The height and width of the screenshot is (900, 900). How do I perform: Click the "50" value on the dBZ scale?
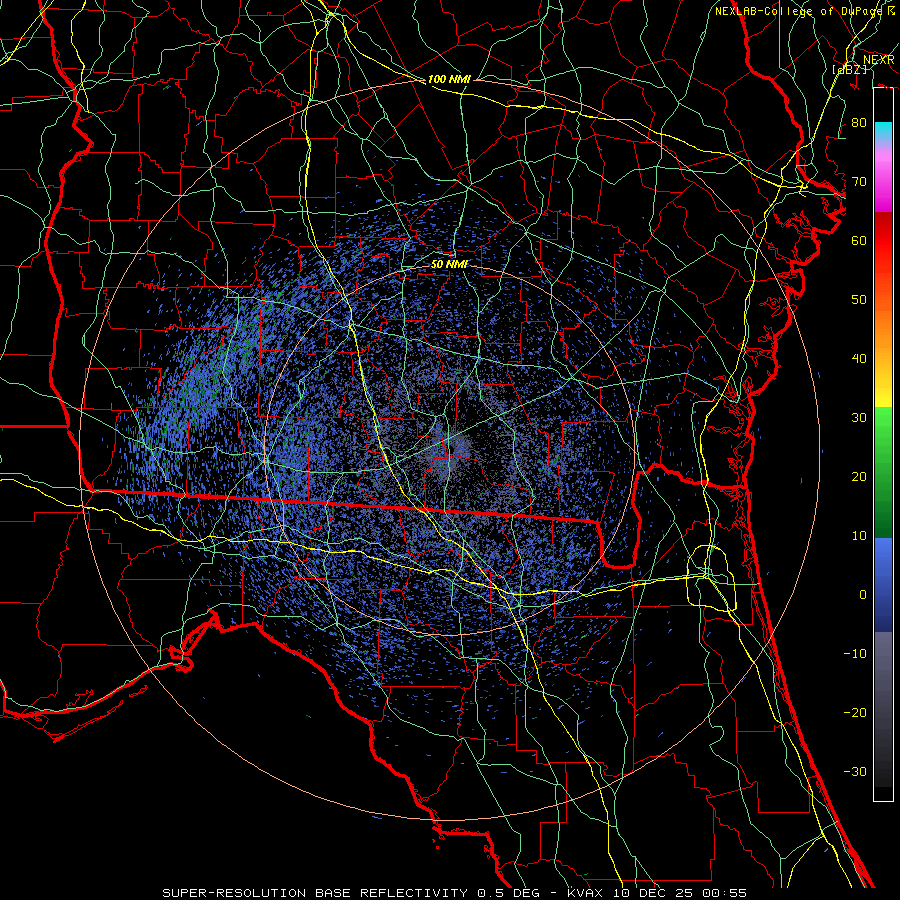pyautogui.click(x=859, y=300)
